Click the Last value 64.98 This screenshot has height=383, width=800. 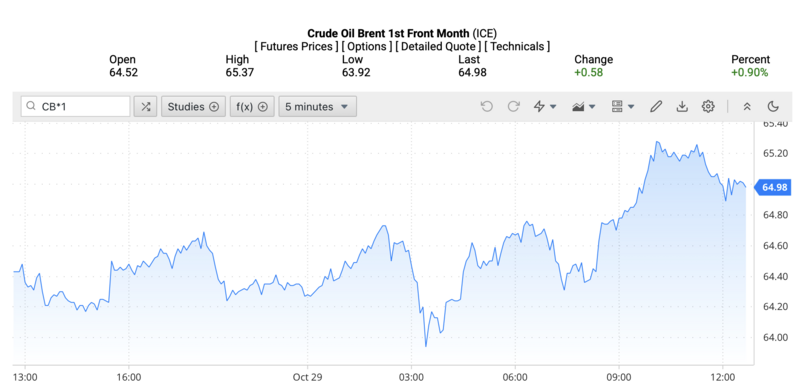point(472,72)
